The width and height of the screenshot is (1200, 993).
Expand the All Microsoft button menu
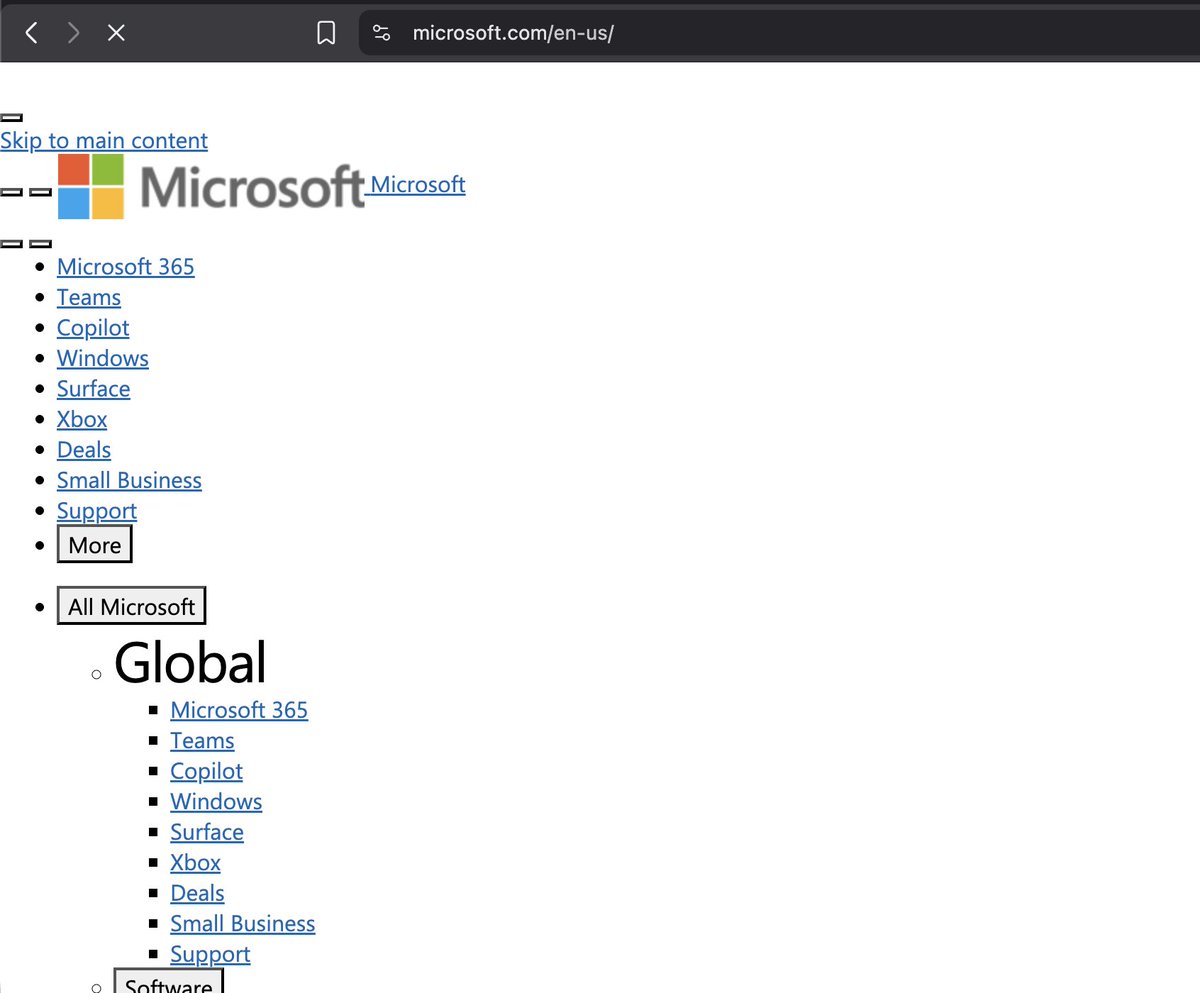point(131,606)
